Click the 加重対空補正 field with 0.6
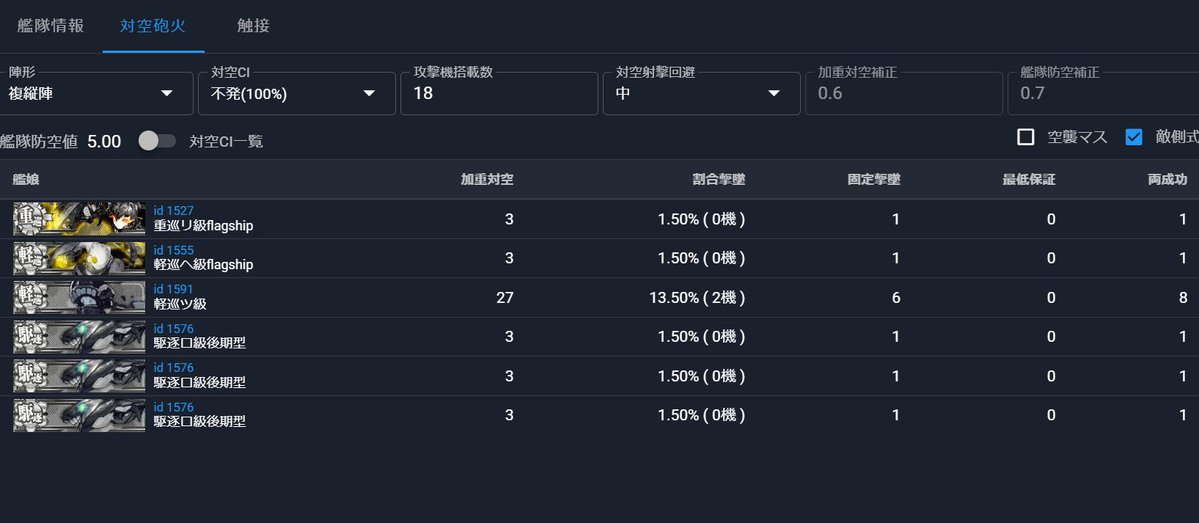 tap(903, 93)
